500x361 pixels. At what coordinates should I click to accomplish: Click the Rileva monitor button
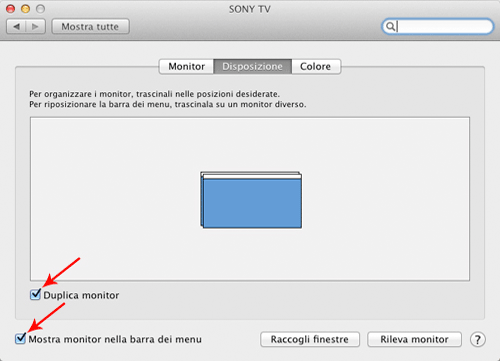click(x=414, y=339)
